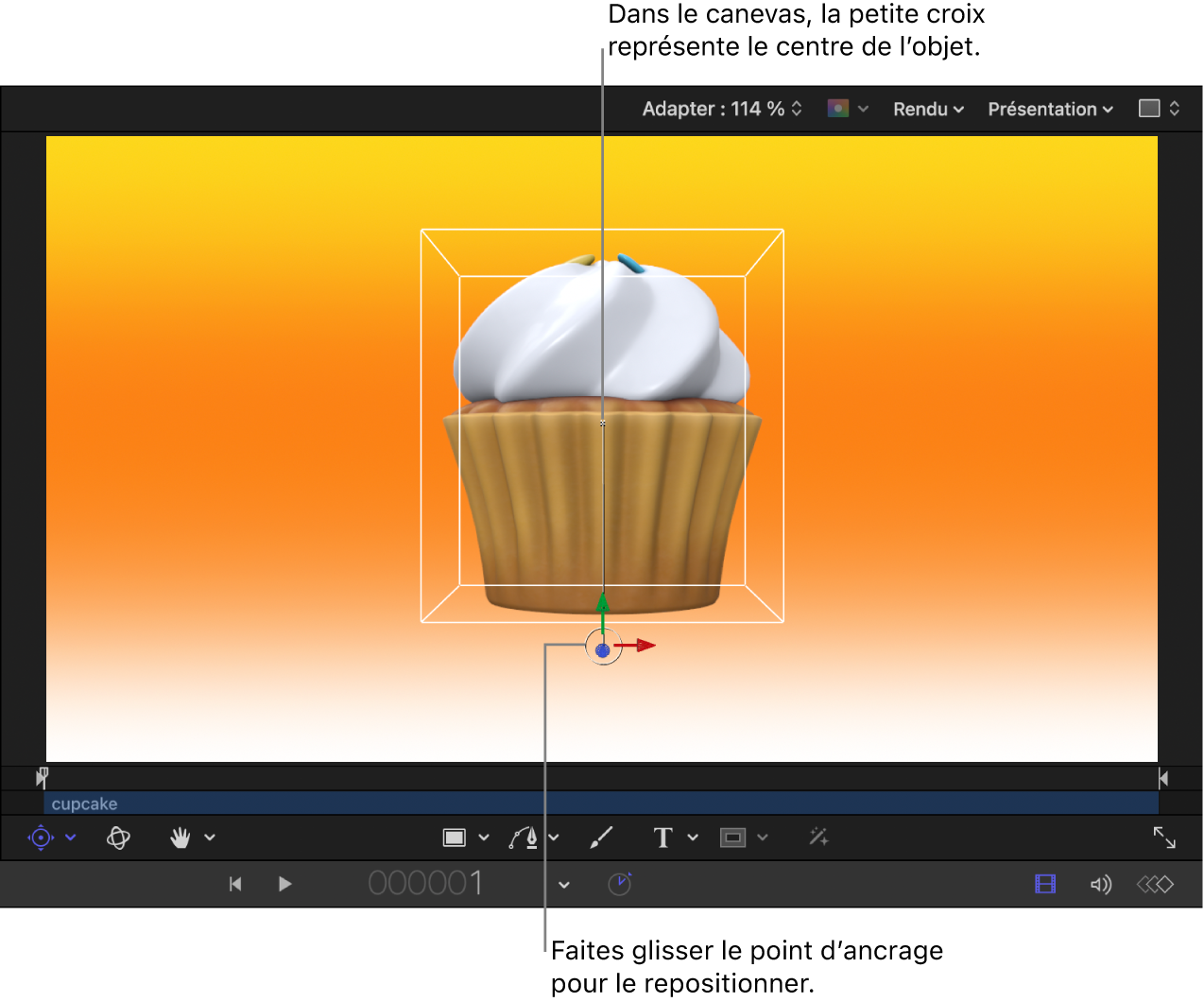Screen dimensions: 1204x1002
Task: Select the cupcake bar in mini-timeline
Action: point(601,803)
